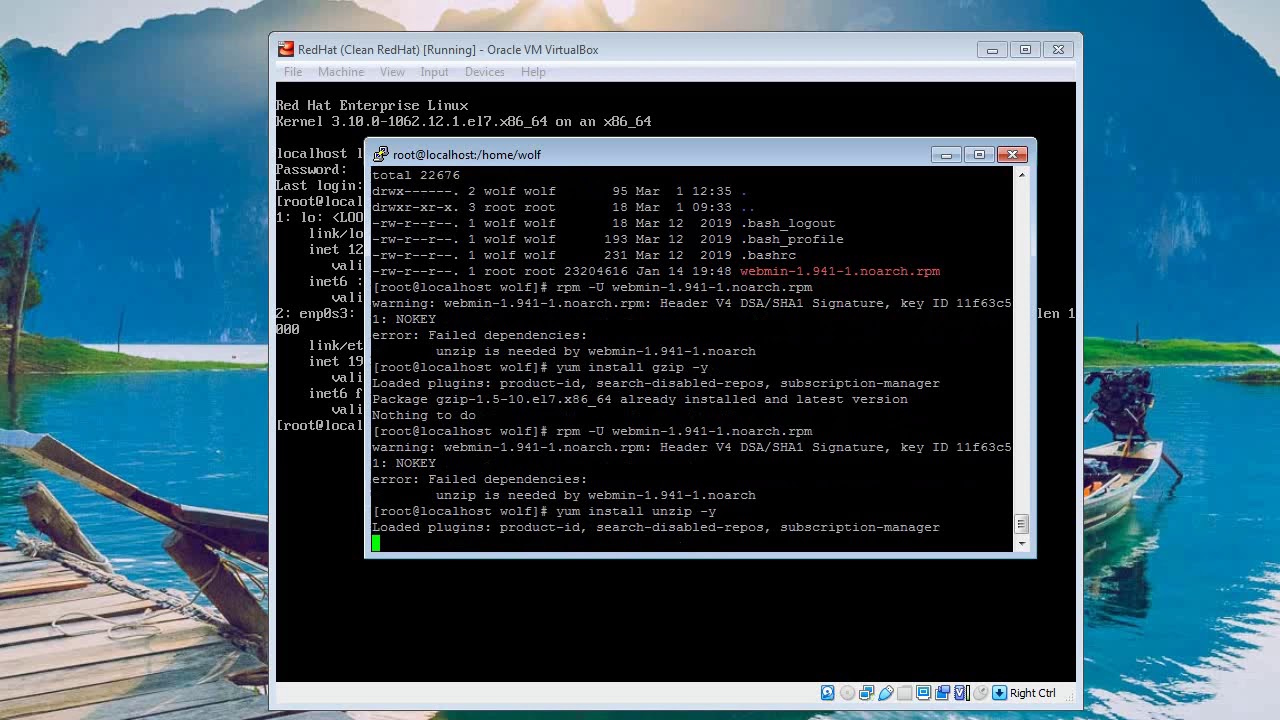The height and width of the screenshot is (720, 1280).
Task: Open the Devices menu in VirtualBox
Action: tap(484, 72)
